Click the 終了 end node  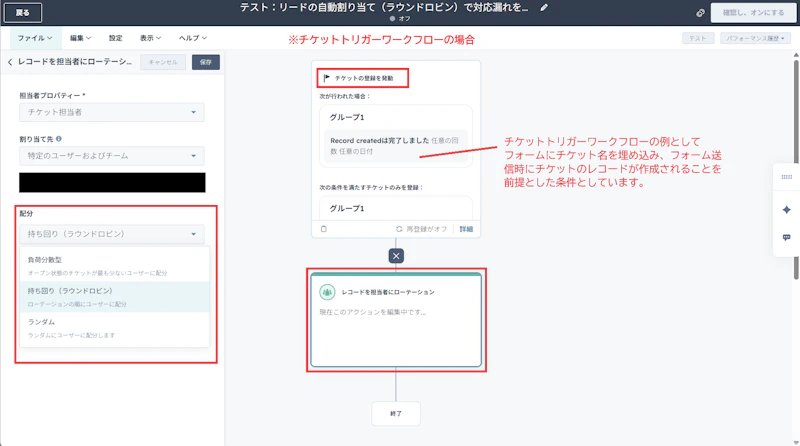[x=396, y=414]
